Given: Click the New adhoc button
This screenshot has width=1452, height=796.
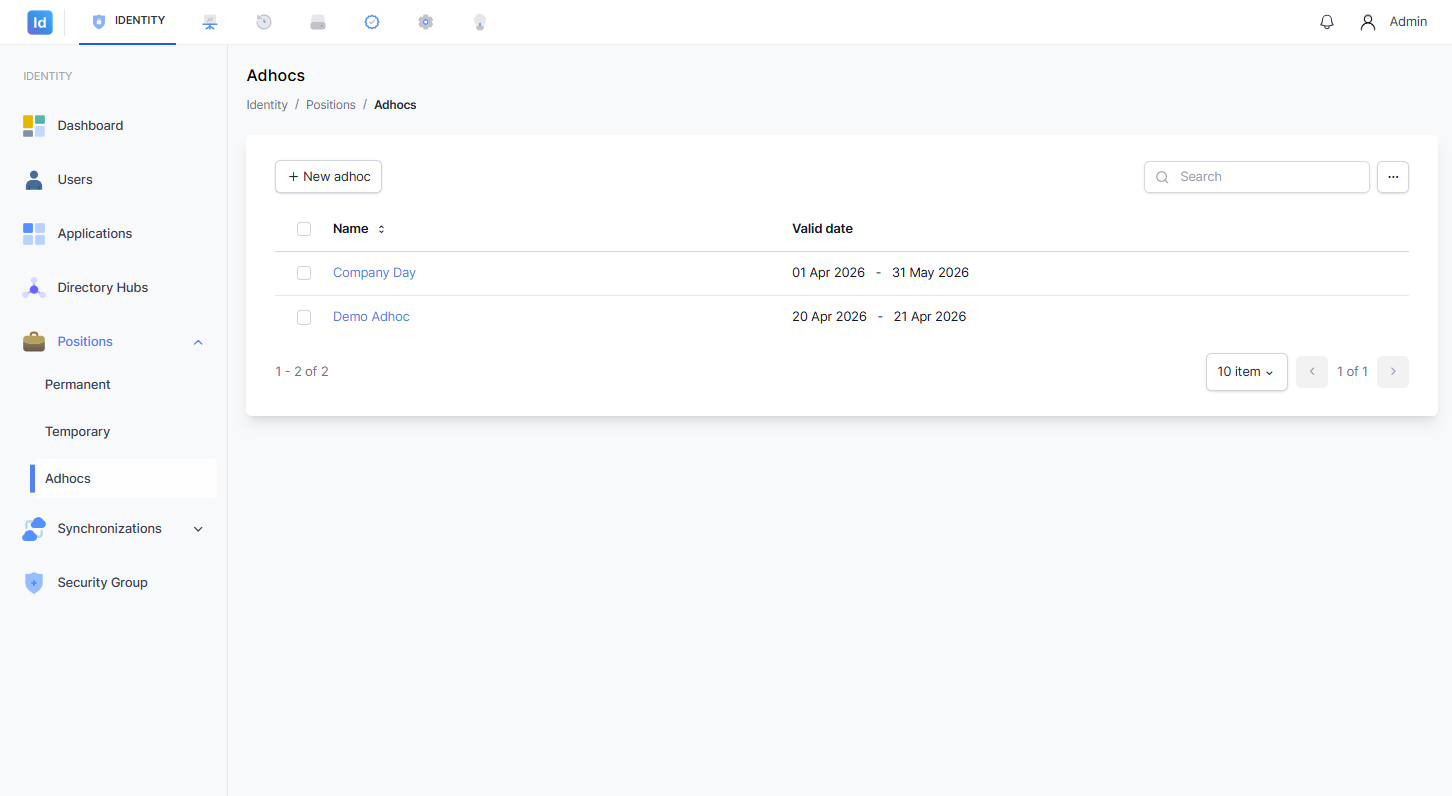Looking at the screenshot, I should (328, 177).
